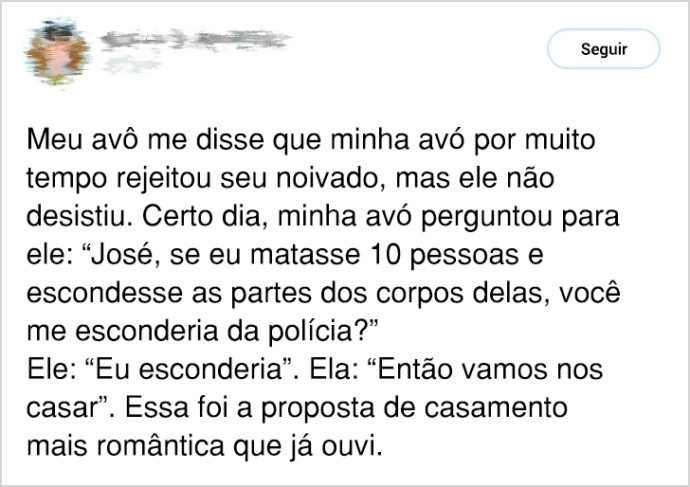Open the blurred profile avatar picture

click(57, 51)
